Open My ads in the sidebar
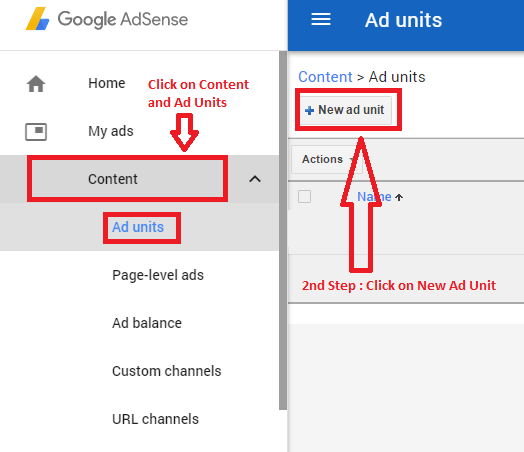524x452 pixels. (x=111, y=131)
